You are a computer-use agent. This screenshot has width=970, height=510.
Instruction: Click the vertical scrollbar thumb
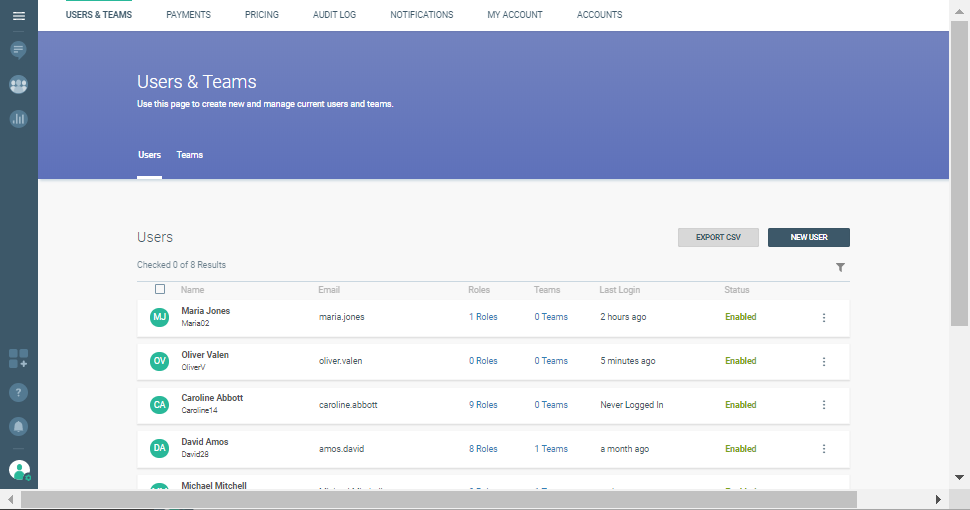coord(959,170)
